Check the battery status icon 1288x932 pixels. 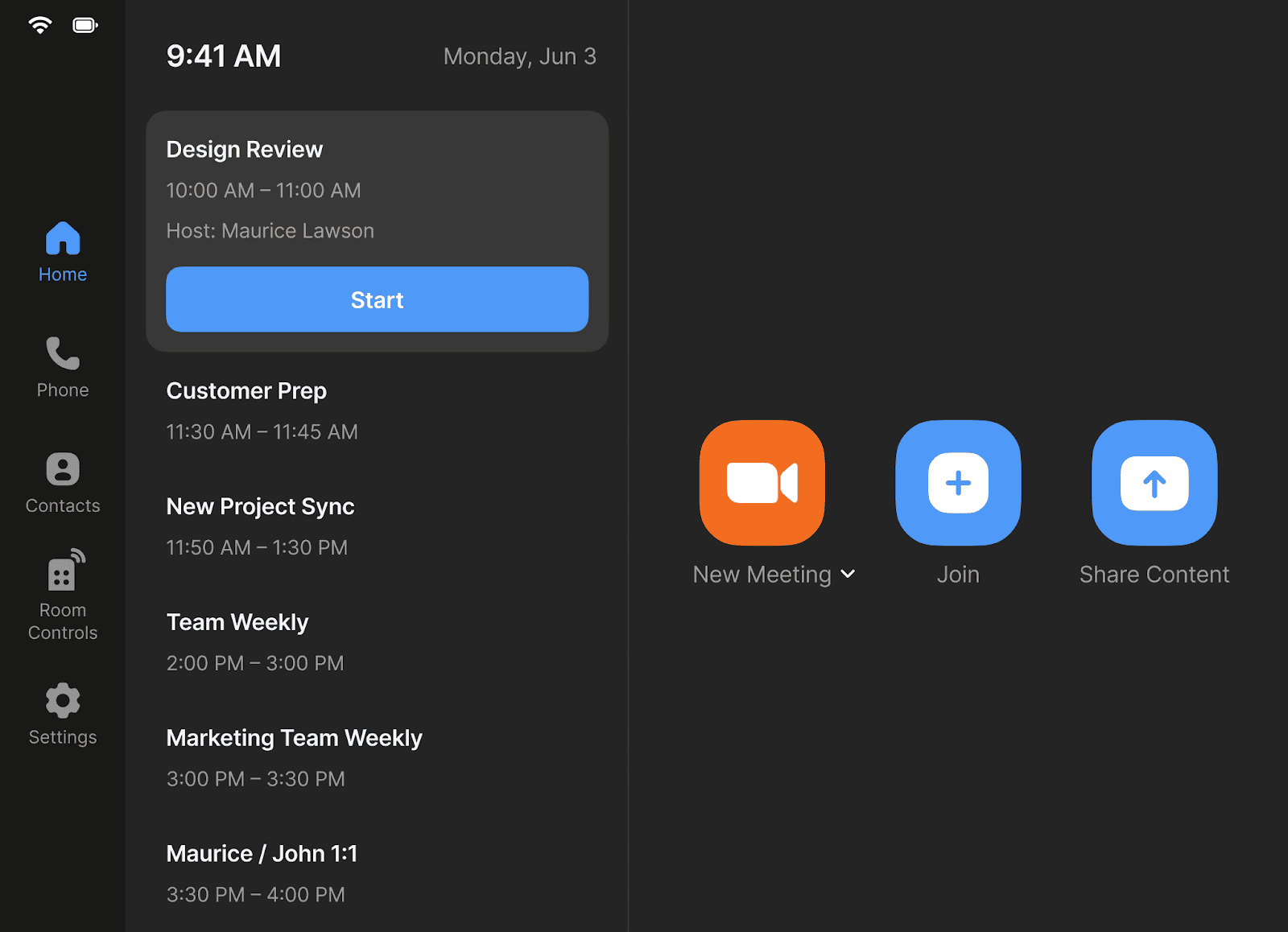[x=85, y=25]
